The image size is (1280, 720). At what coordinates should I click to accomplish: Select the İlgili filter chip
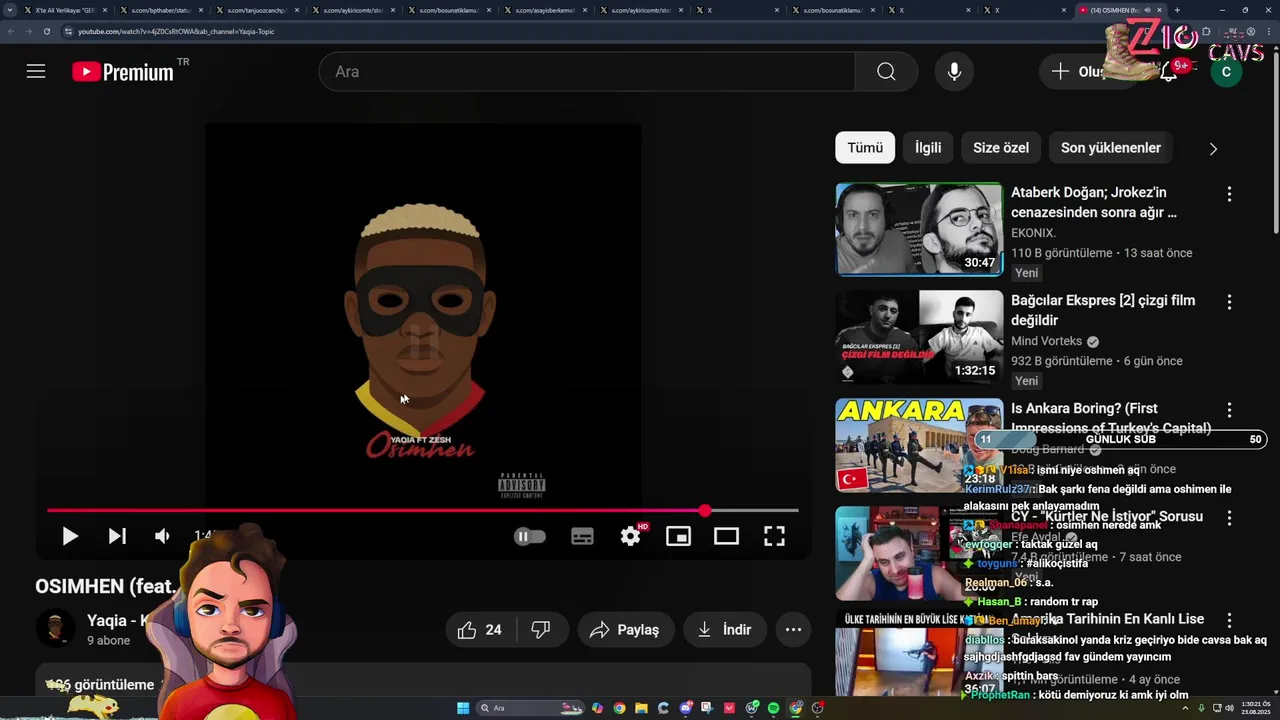(928, 147)
